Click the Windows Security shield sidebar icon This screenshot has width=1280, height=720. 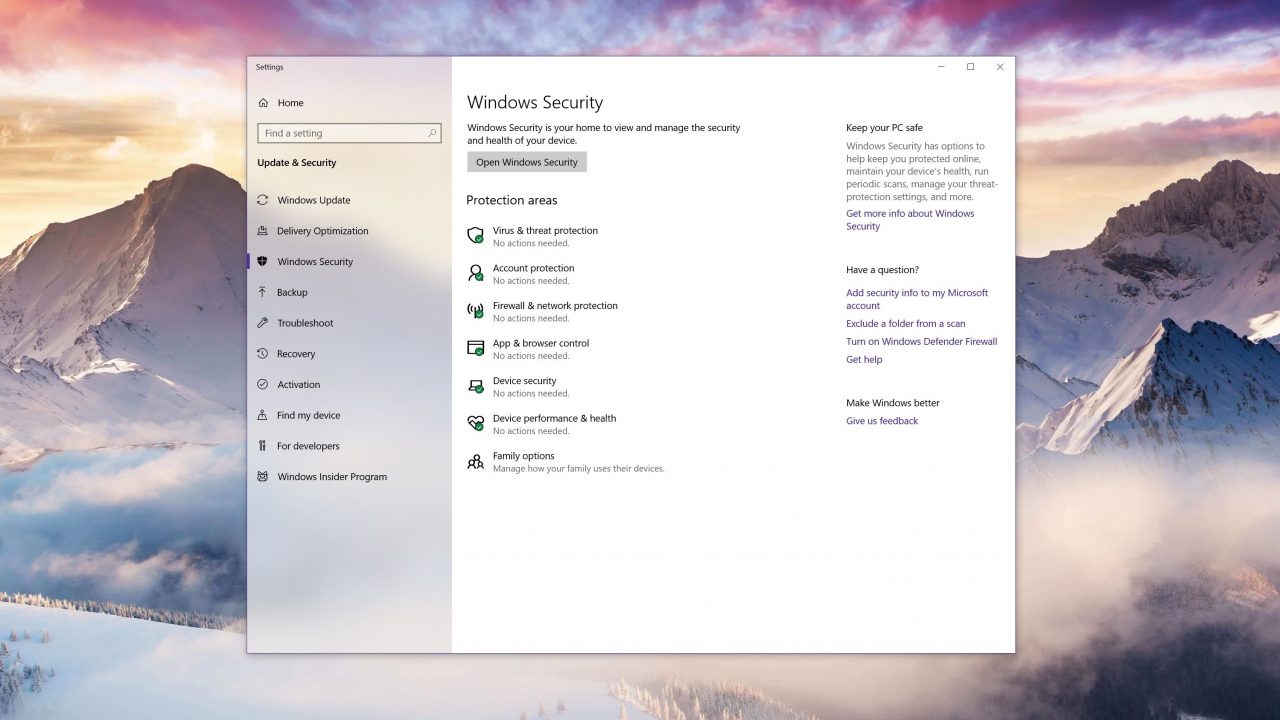click(x=263, y=262)
